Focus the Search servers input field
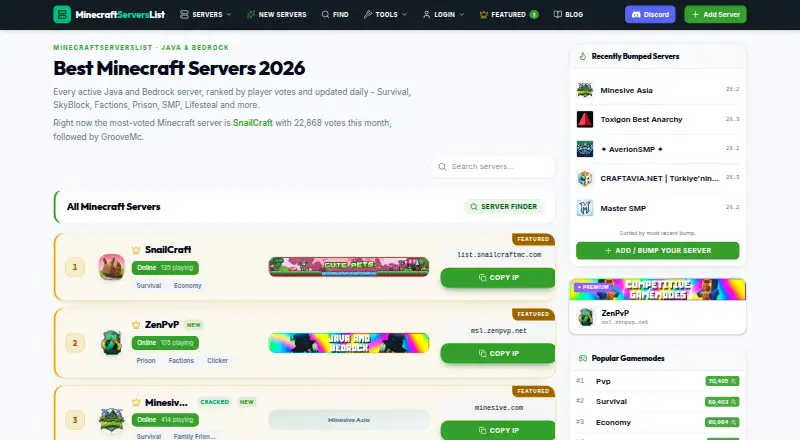Screen dimensions: 800x440 coord(493,166)
